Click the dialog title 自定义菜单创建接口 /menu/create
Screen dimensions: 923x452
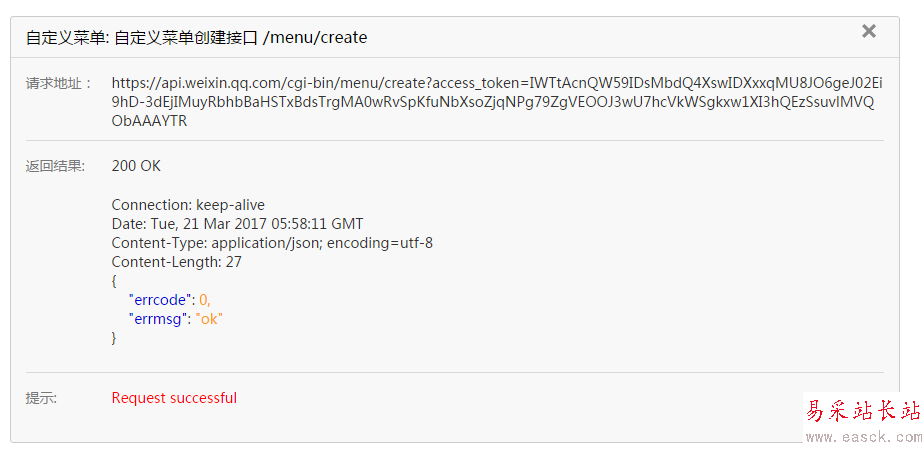(196, 38)
